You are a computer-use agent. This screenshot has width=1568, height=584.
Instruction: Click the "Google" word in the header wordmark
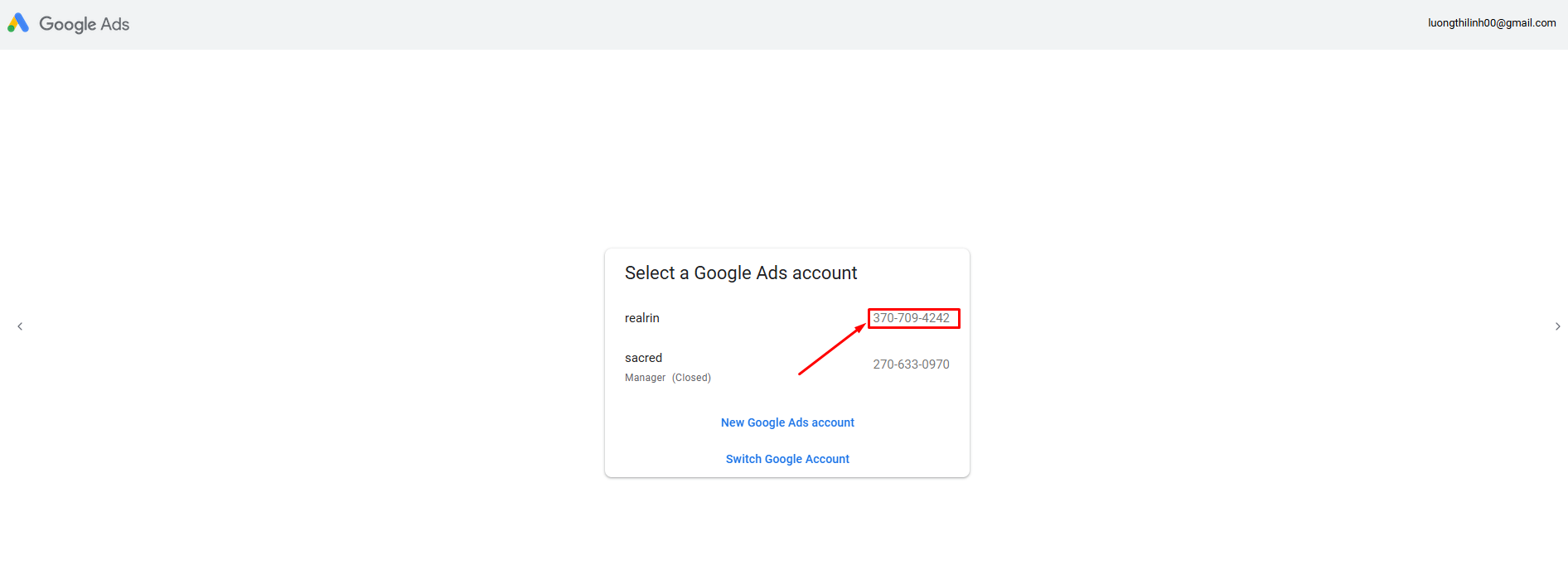pos(67,24)
